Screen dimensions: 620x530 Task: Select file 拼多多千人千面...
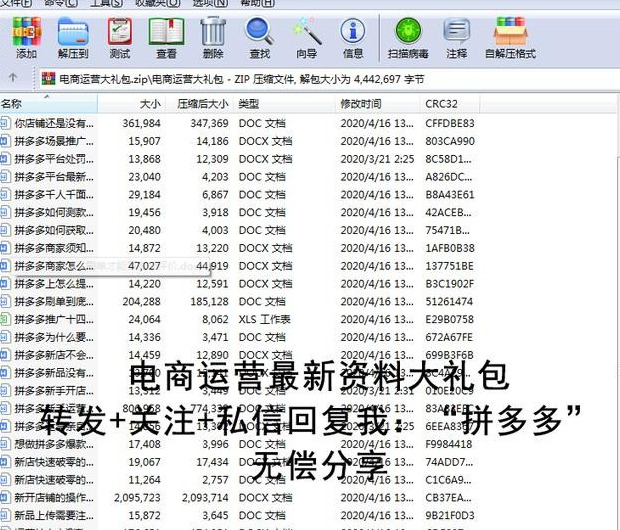pos(54,195)
